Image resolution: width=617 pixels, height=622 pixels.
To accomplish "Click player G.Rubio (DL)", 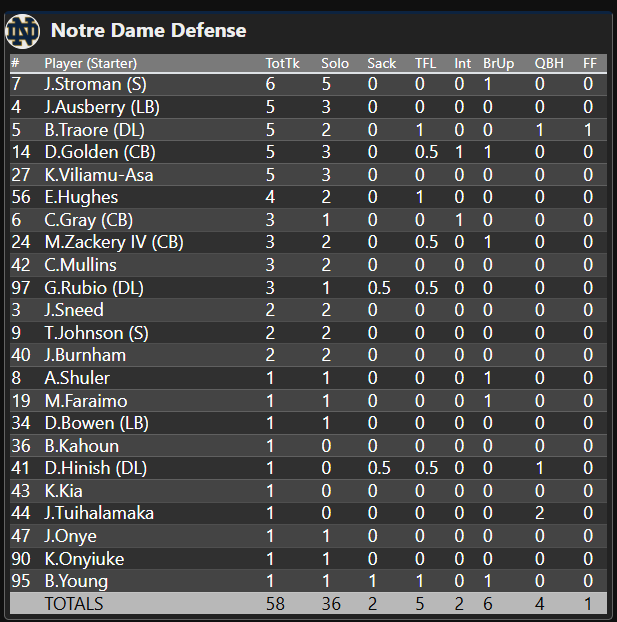I will [x=94, y=288].
